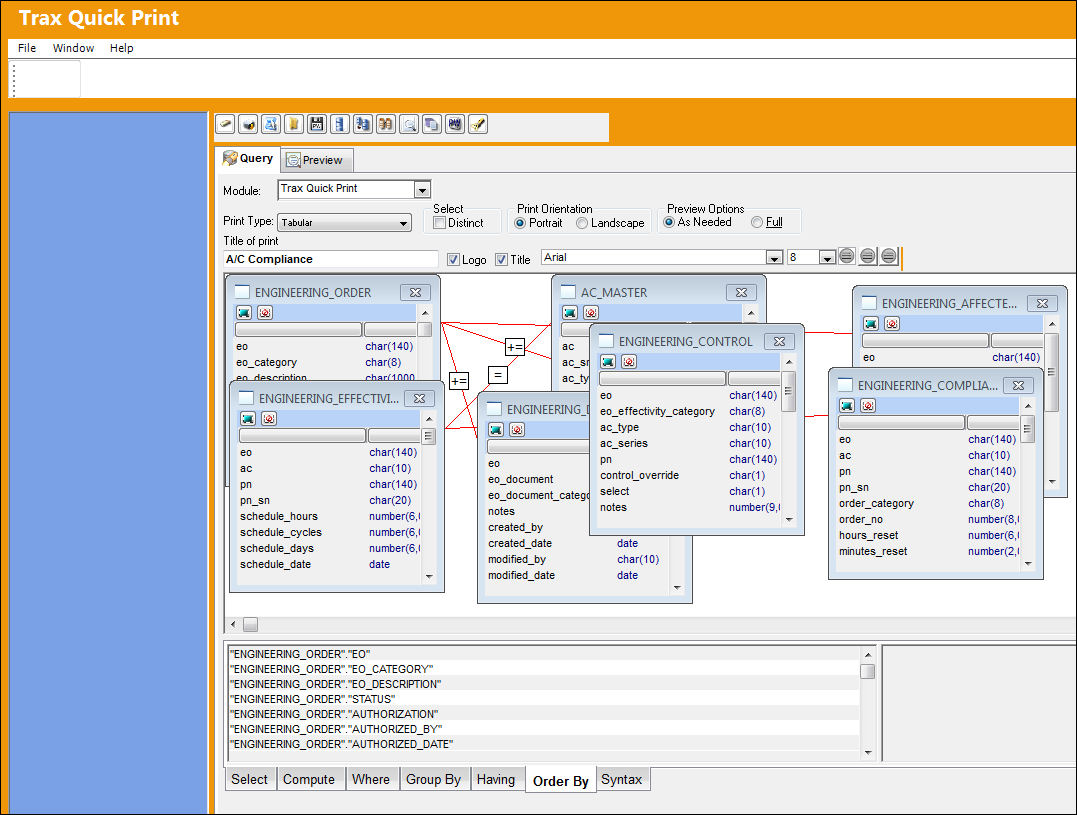Click the blue PW toolbar icon
This screenshot has width=1077, height=815.
coord(455,124)
